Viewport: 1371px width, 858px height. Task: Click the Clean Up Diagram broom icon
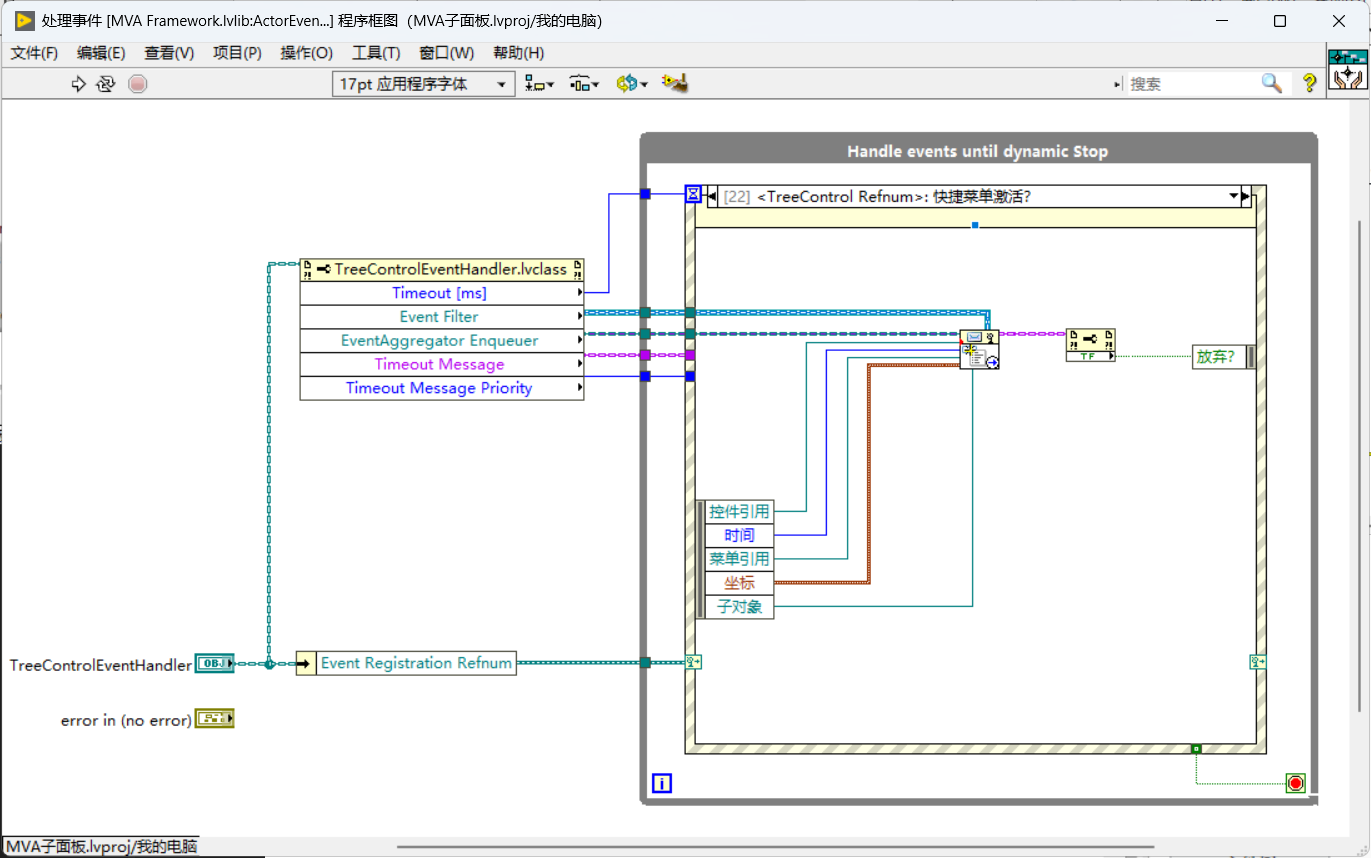click(675, 84)
